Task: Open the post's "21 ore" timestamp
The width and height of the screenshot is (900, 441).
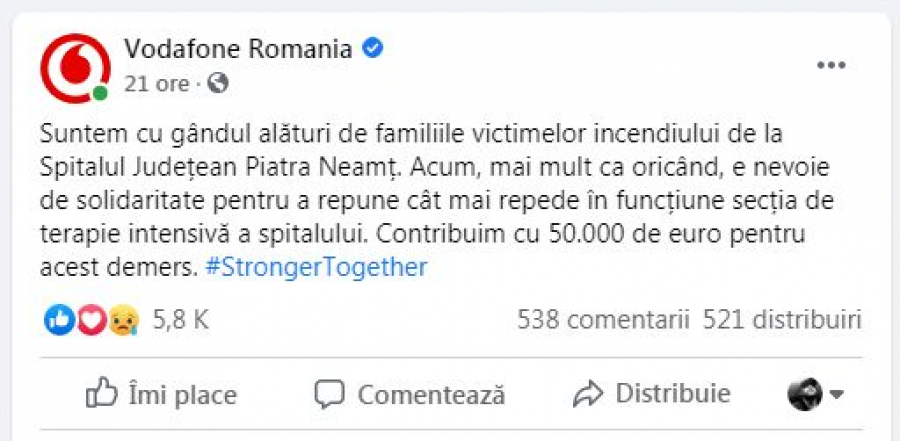Action: tap(156, 84)
